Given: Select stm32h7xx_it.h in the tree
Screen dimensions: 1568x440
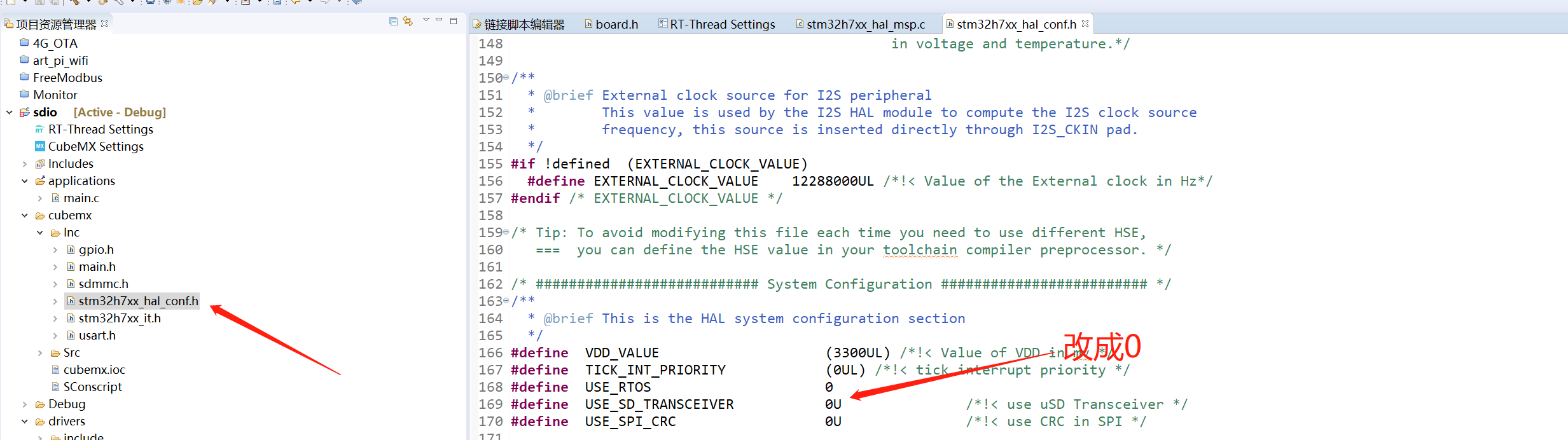Looking at the screenshot, I should (x=120, y=318).
